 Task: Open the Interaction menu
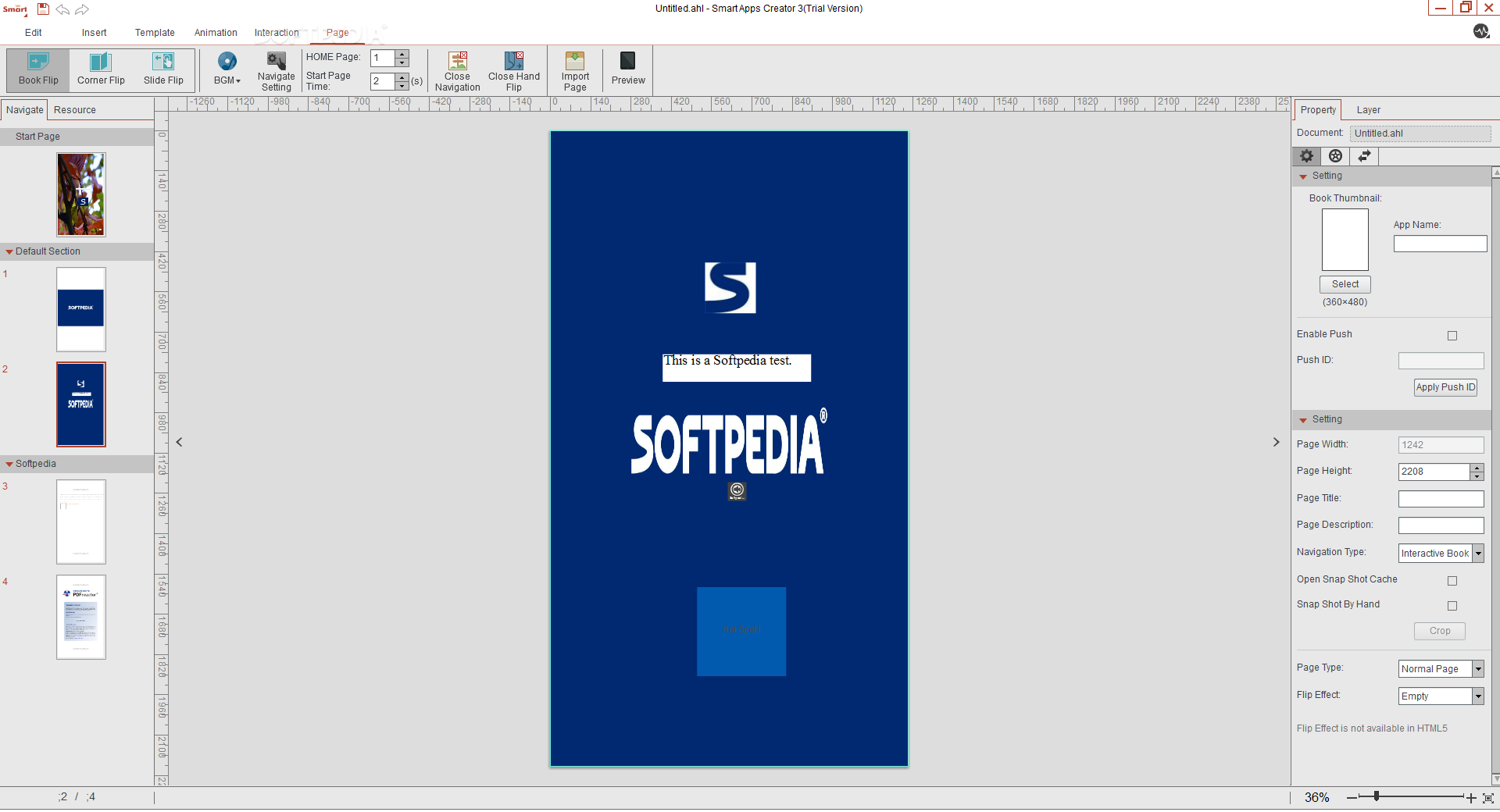pyautogui.click(x=277, y=33)
